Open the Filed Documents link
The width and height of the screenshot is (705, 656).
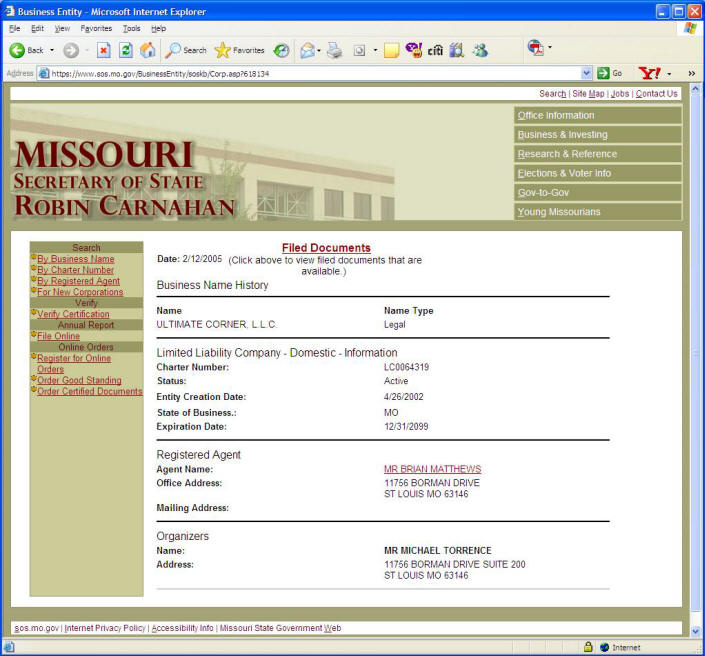tap(326, 248)
